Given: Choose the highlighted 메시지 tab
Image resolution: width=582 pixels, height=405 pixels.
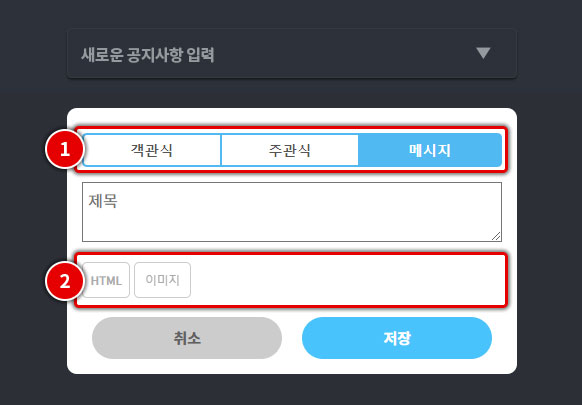Looking at the screenshot, I should pyautogui.click(x=430, y=150).
